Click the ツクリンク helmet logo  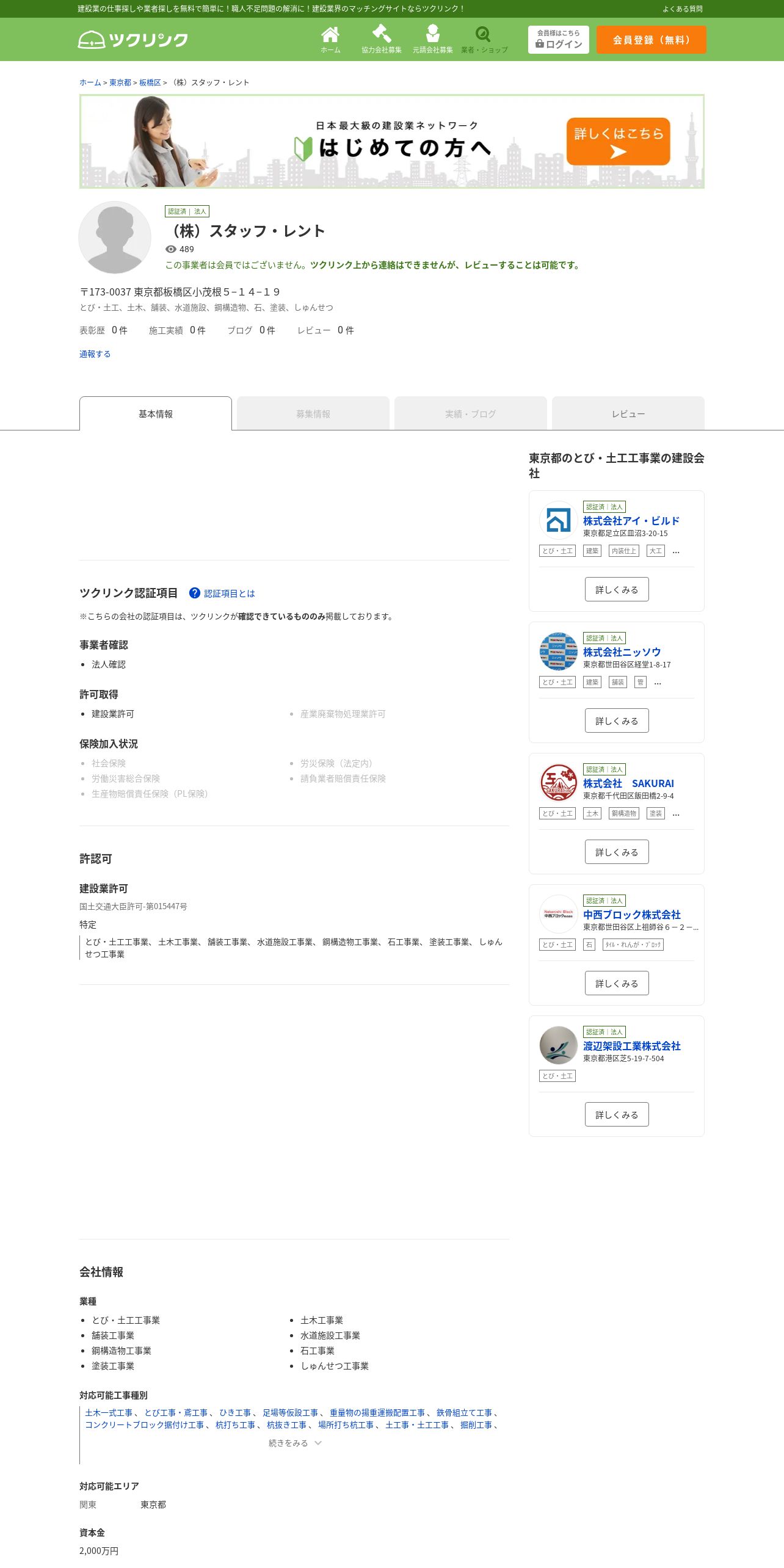click(x=133, y=40)
